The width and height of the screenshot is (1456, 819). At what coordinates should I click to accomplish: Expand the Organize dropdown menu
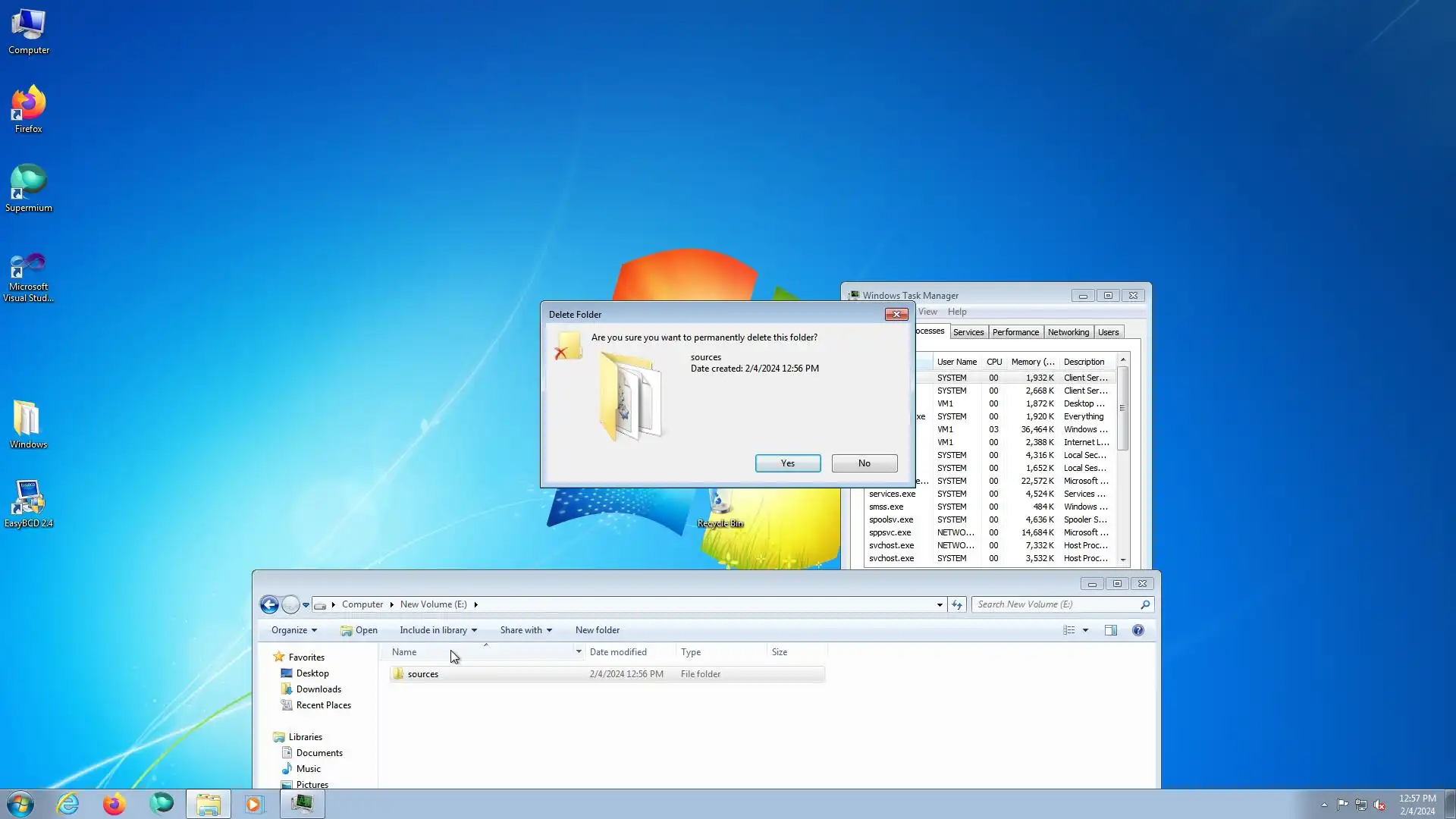point(294,630)
